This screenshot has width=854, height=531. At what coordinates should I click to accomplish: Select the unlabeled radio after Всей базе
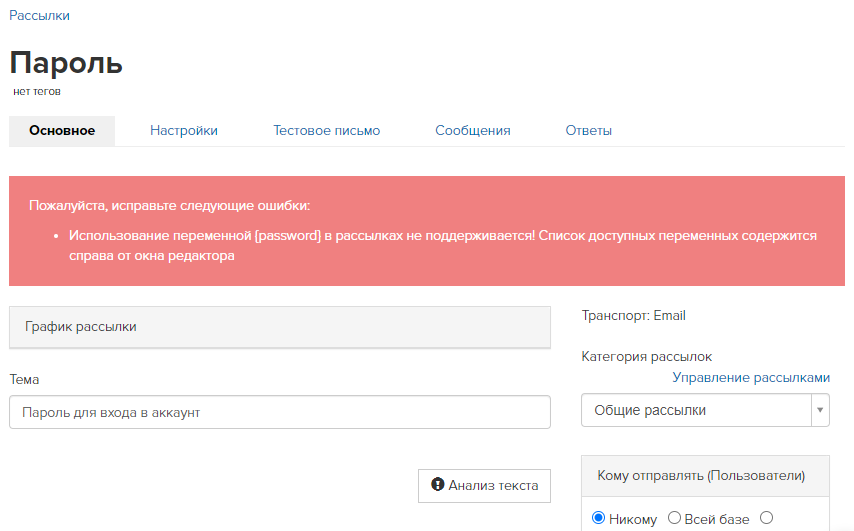(767, 518)
